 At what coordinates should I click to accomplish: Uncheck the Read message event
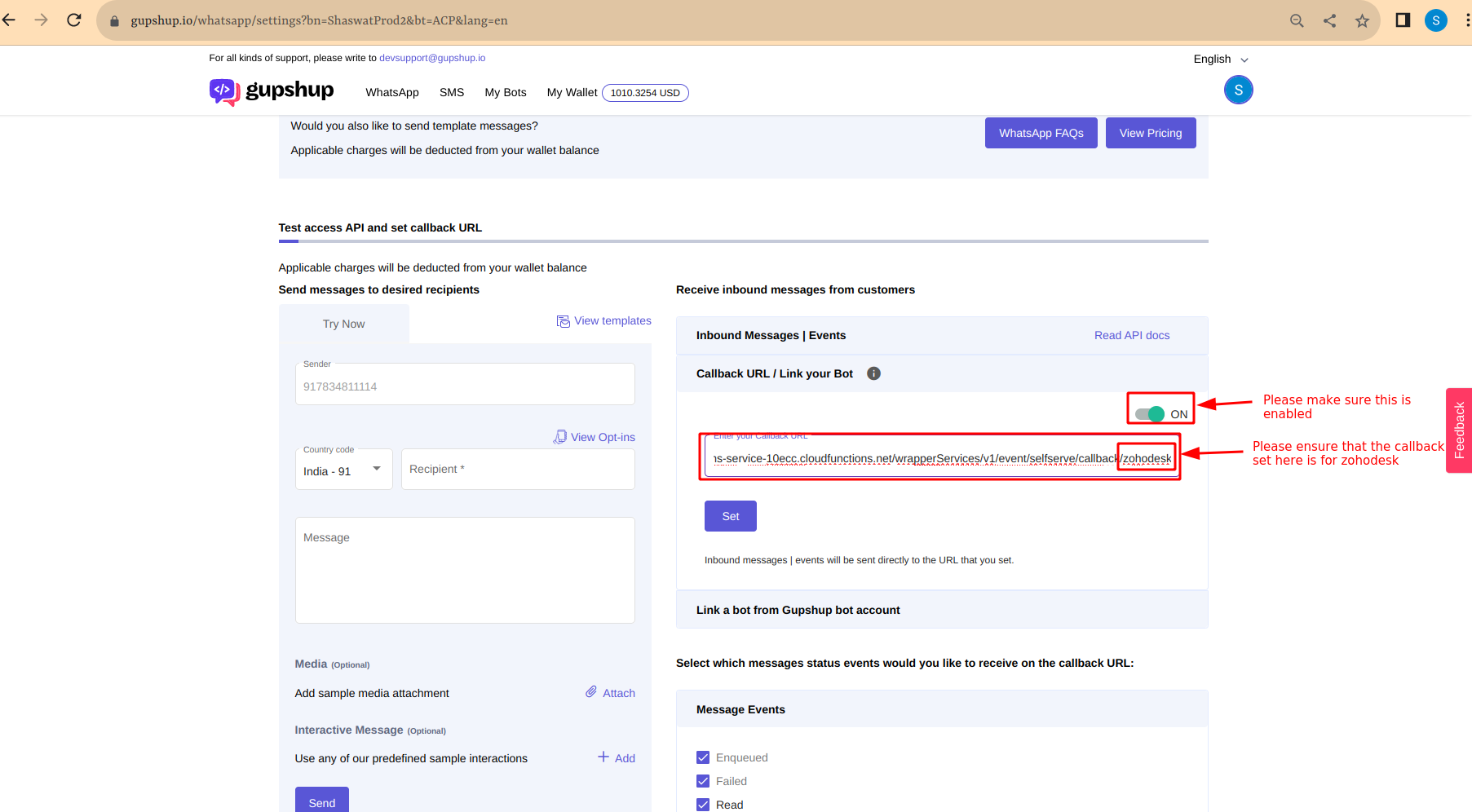(x=703, y=805)
